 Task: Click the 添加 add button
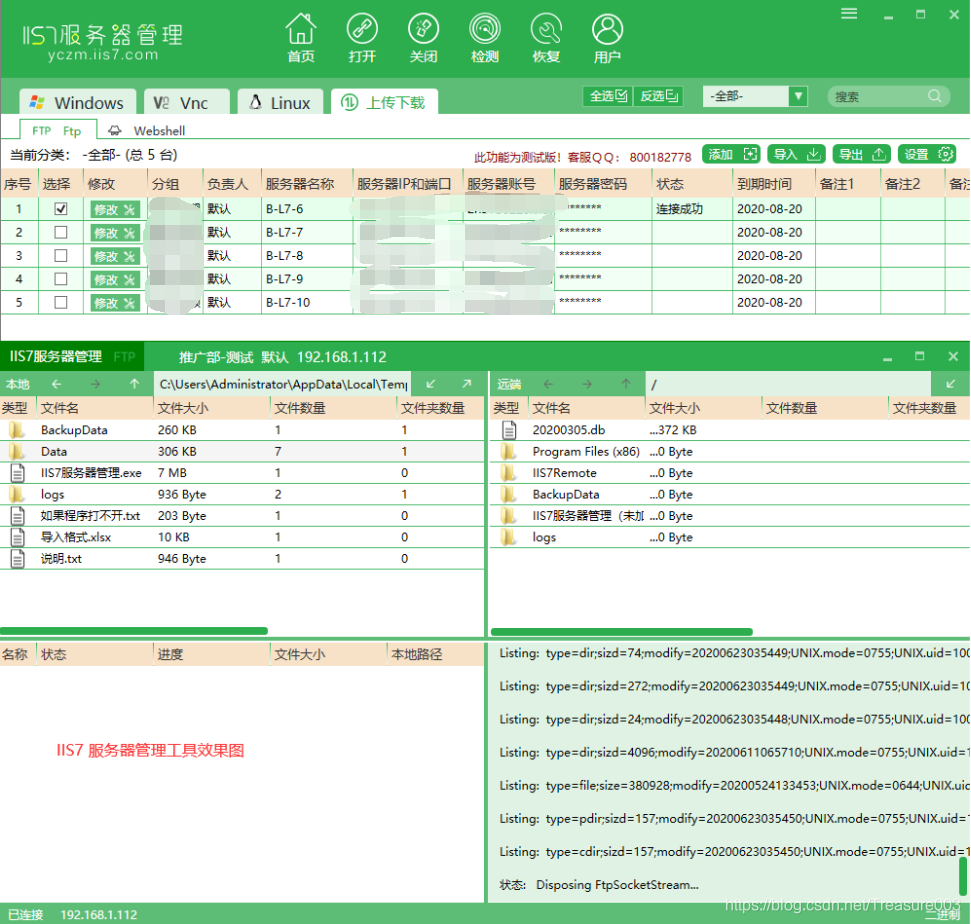pos(731,154)
